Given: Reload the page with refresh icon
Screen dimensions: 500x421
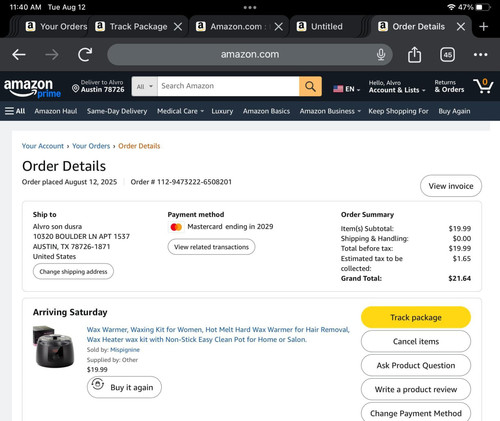Looking at the screenshot, I should coord(85,54).
